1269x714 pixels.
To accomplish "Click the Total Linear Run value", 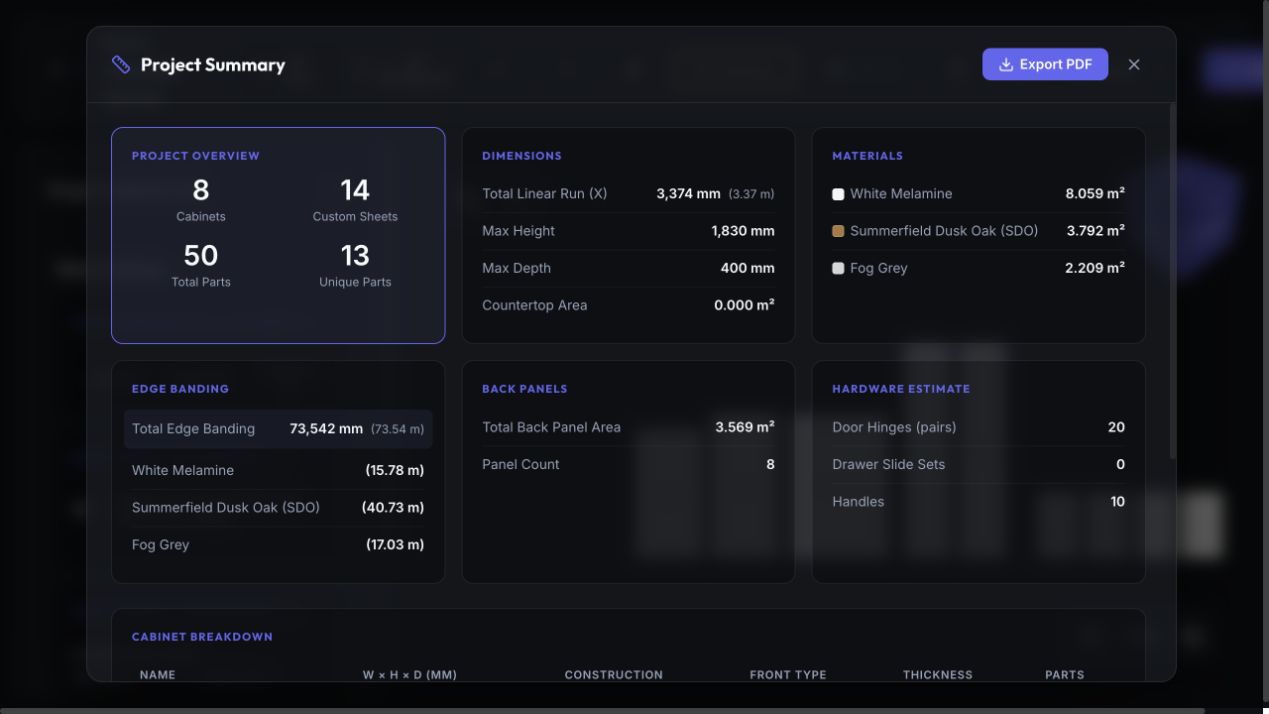I will (x=688, y=194).
